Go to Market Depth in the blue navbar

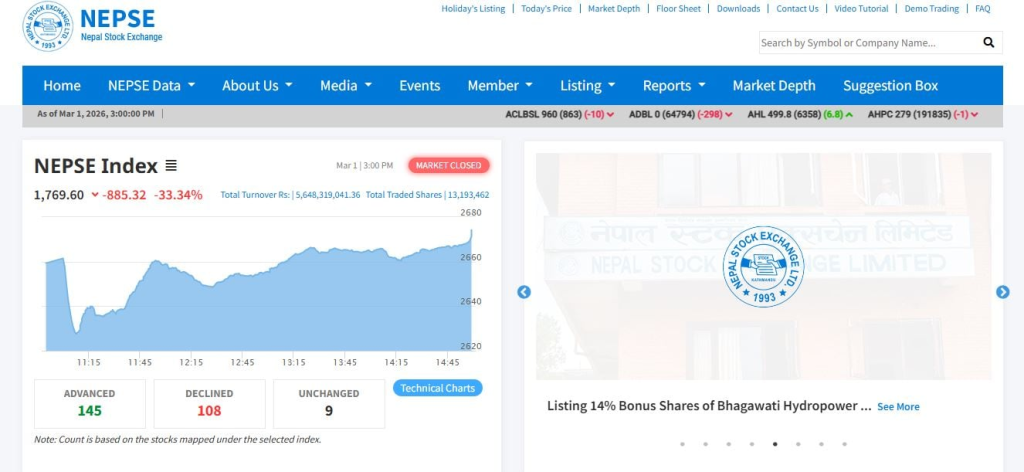[x=774, y=86]
